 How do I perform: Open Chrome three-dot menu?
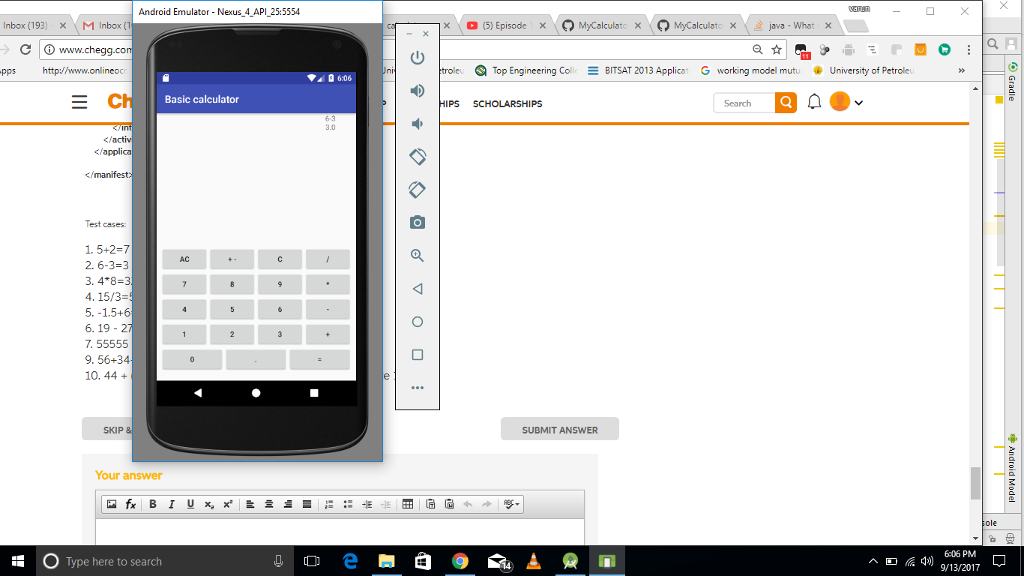(969, 50)
